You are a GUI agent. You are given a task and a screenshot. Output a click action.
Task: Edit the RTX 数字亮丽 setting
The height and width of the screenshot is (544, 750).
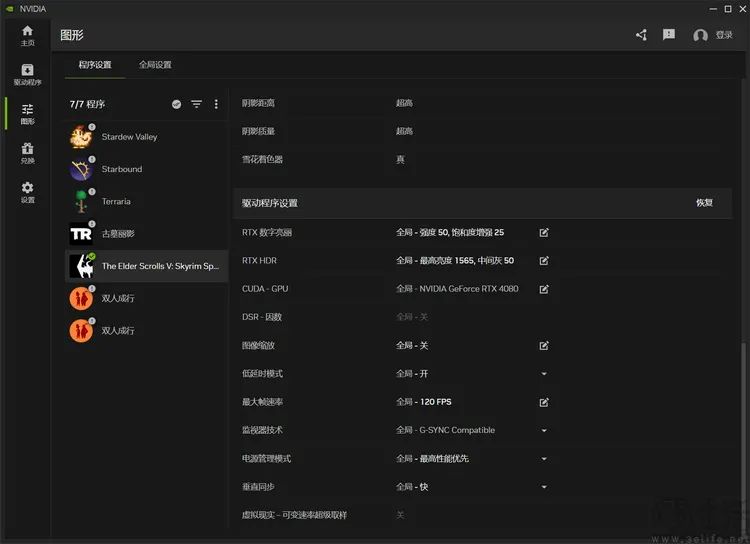(x=544, y=233)
